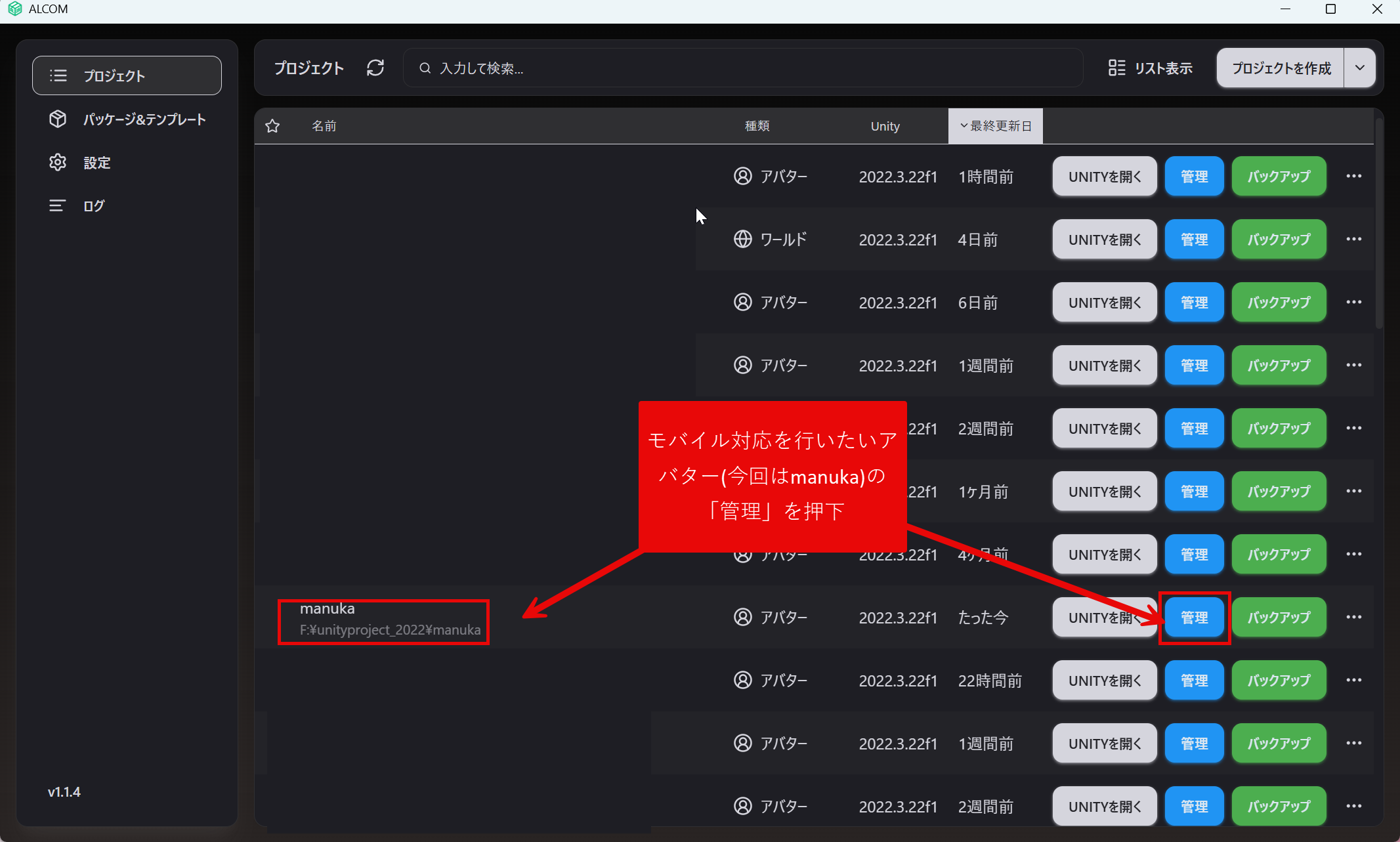Select the Projects sidebar item

tap(127, 75)
